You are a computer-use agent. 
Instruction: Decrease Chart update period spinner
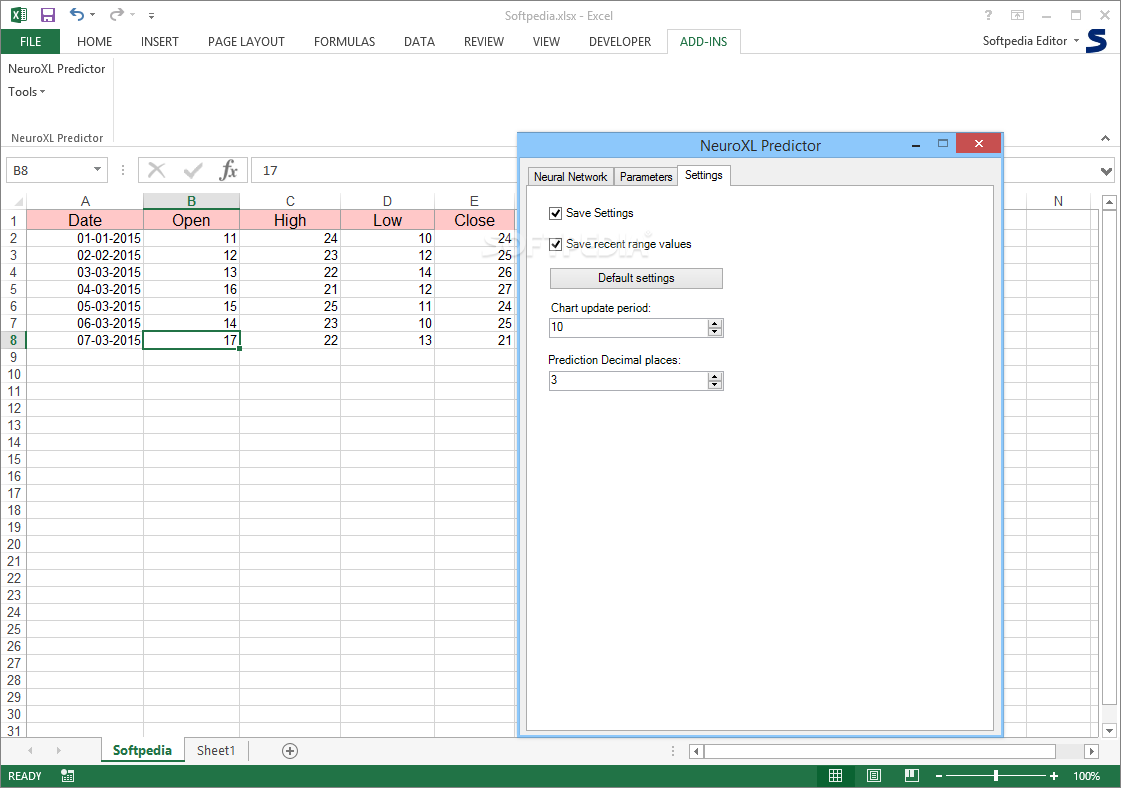[715, 332]
